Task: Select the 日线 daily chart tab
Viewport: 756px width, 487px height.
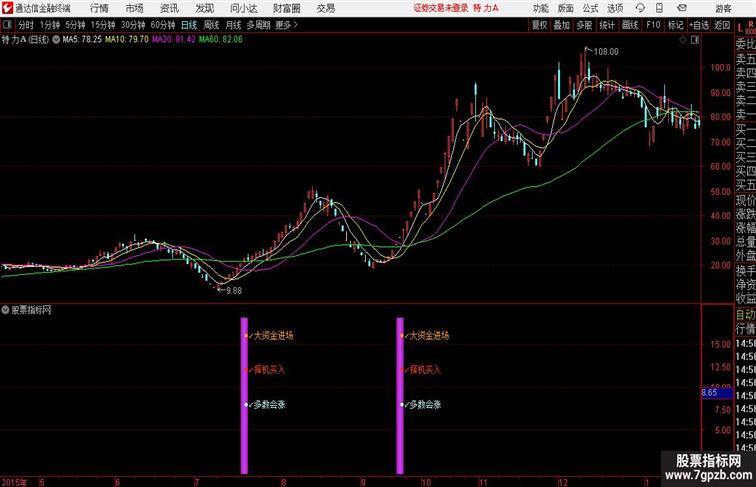Action: click(189, 25)
